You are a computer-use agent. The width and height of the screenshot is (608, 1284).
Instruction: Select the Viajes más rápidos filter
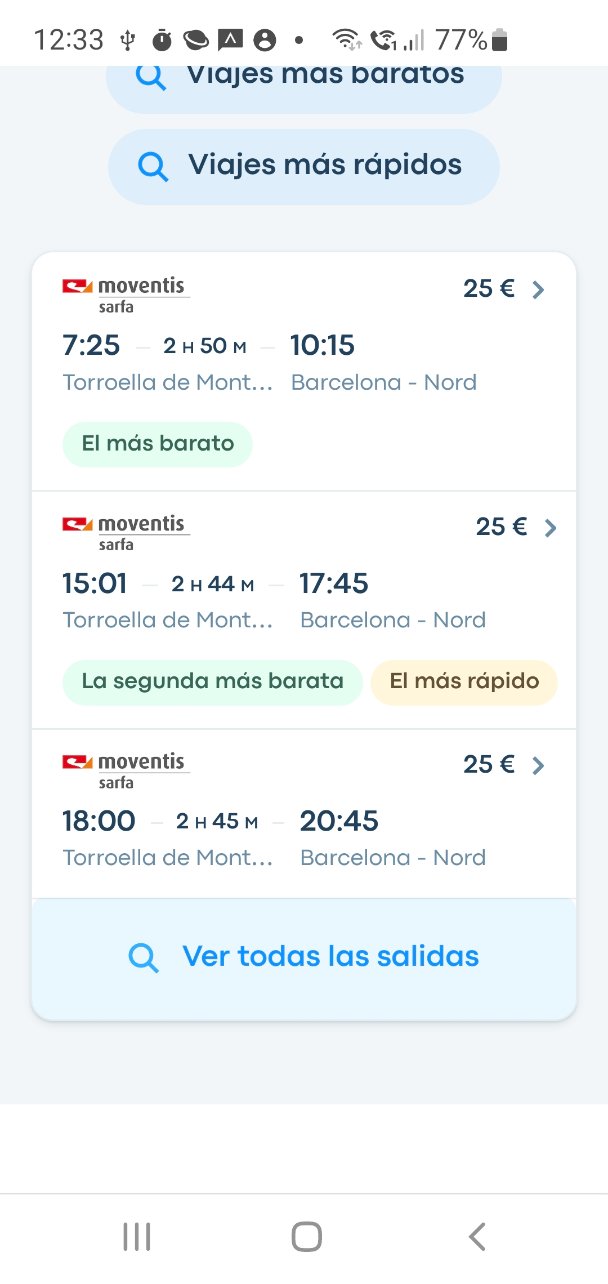coord(303,166)
